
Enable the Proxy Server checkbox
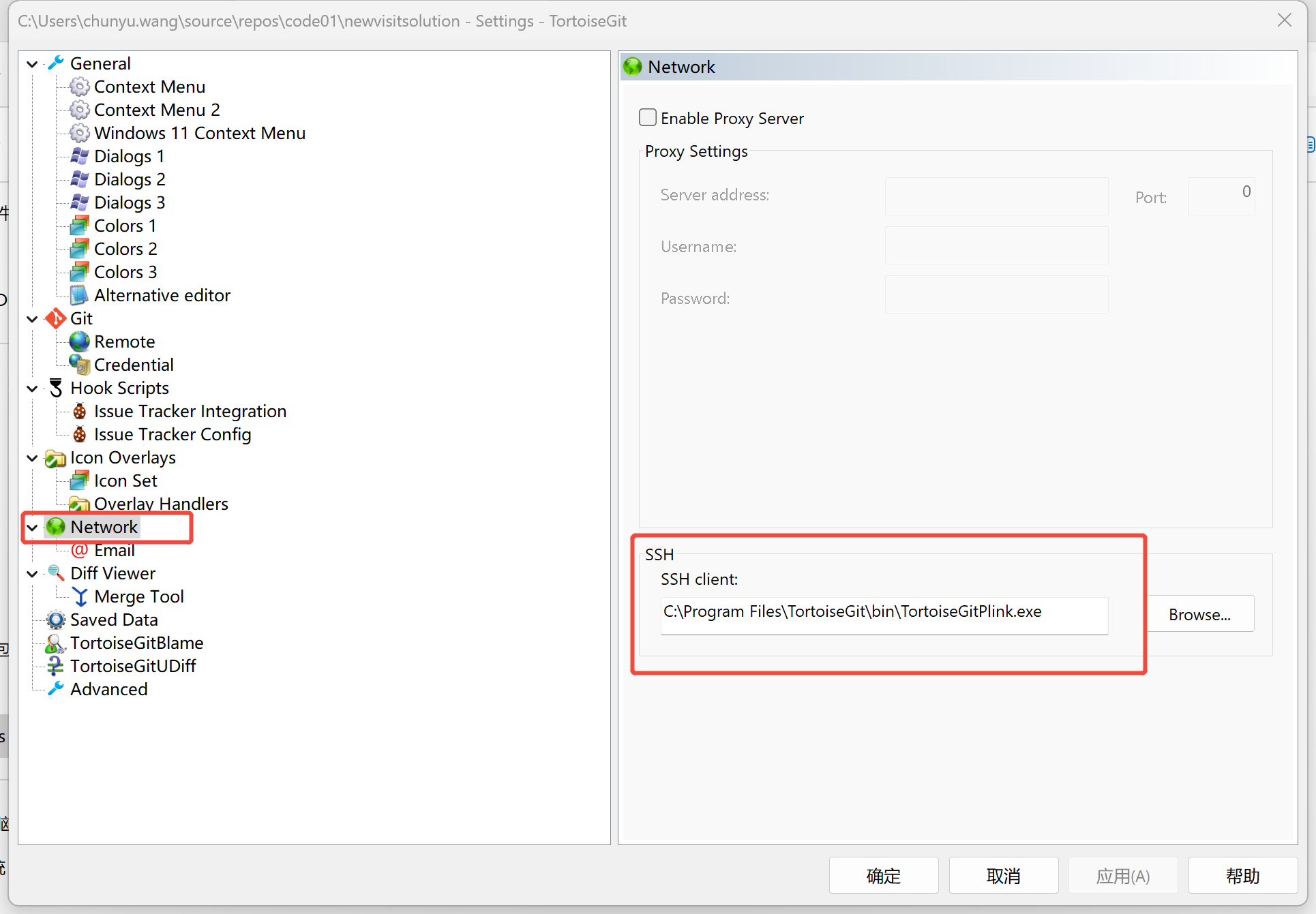pos(648,117)
